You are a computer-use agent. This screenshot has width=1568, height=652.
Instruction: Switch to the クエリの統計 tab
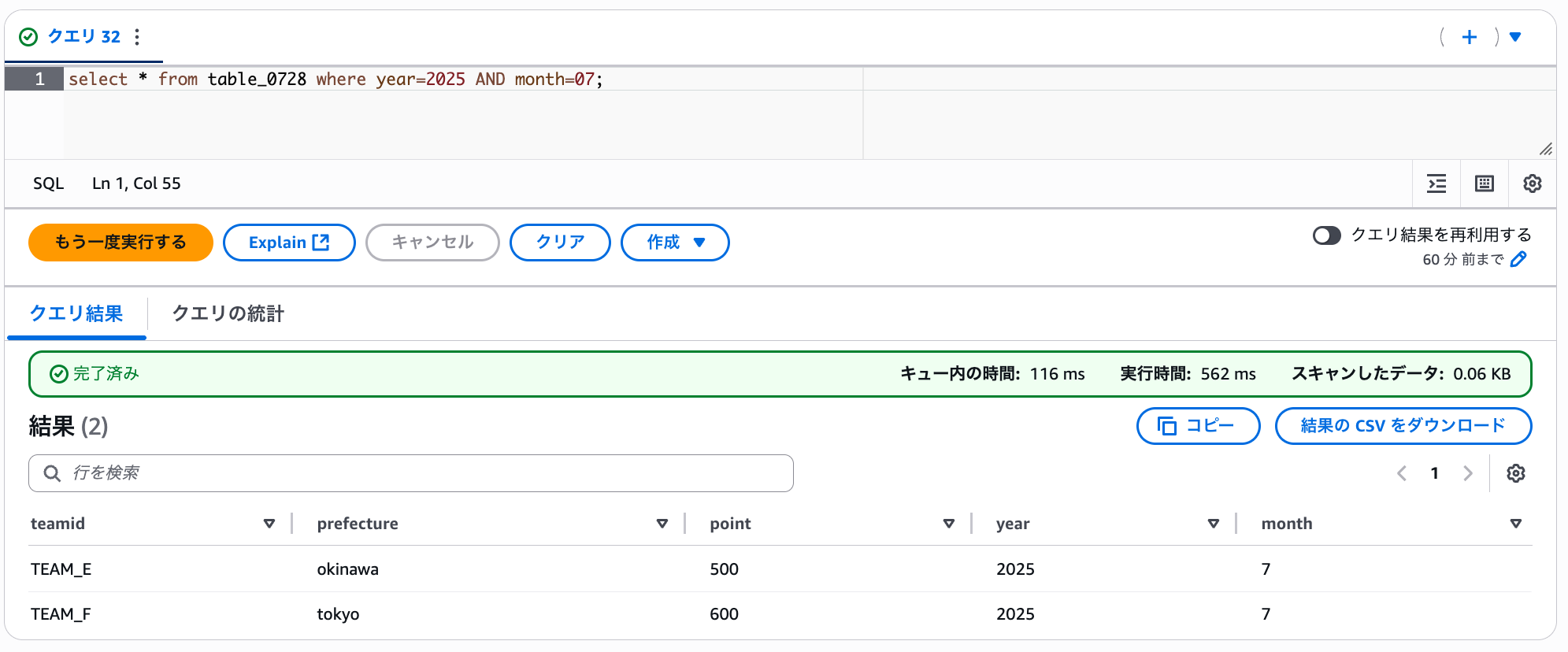click(x=228, y=313)
